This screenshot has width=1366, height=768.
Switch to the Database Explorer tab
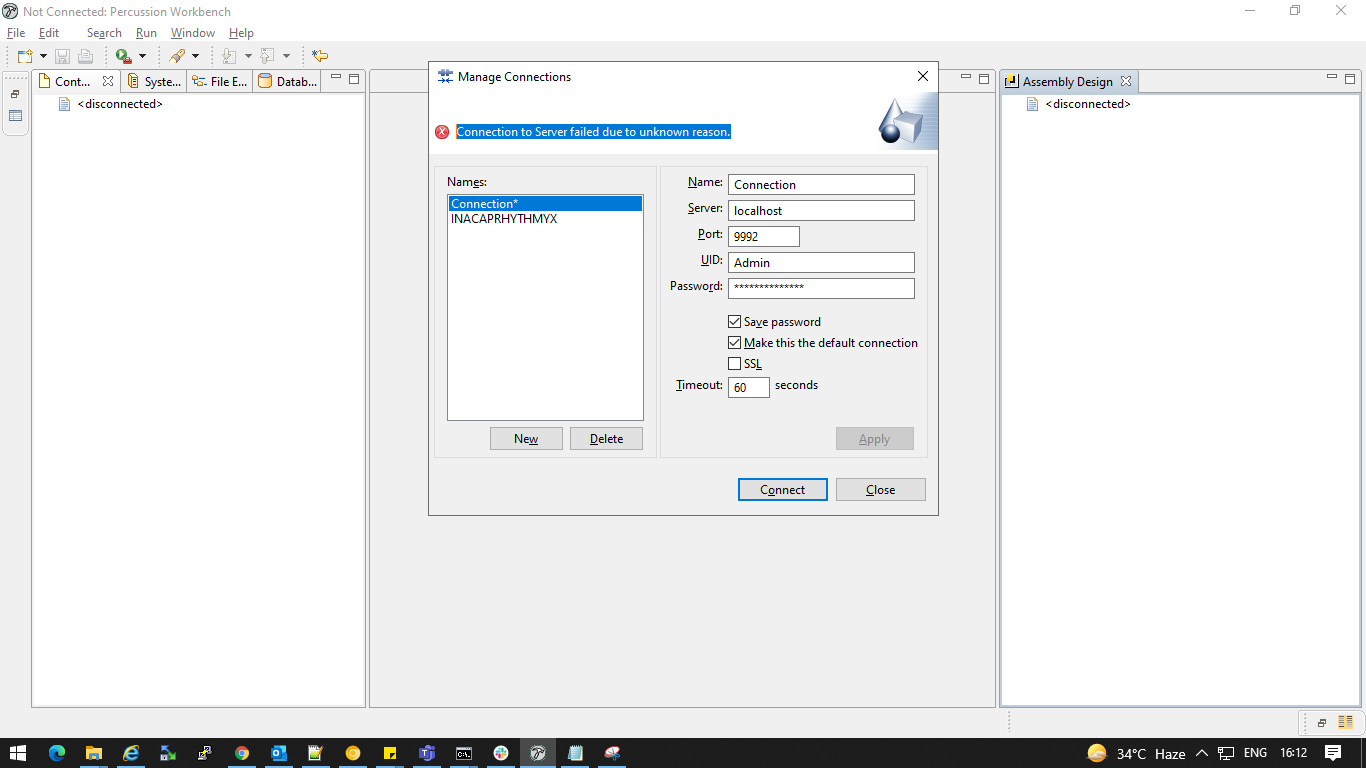[x=286, y=81]
